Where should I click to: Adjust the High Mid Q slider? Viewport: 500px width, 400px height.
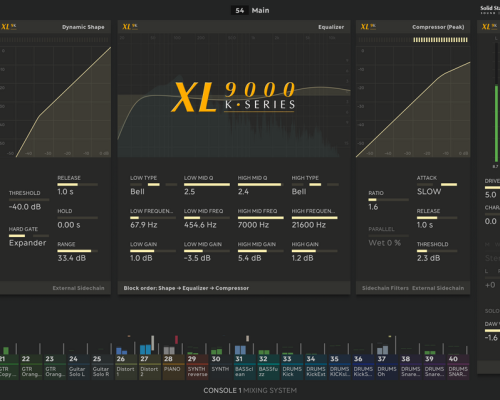(261, 184)
